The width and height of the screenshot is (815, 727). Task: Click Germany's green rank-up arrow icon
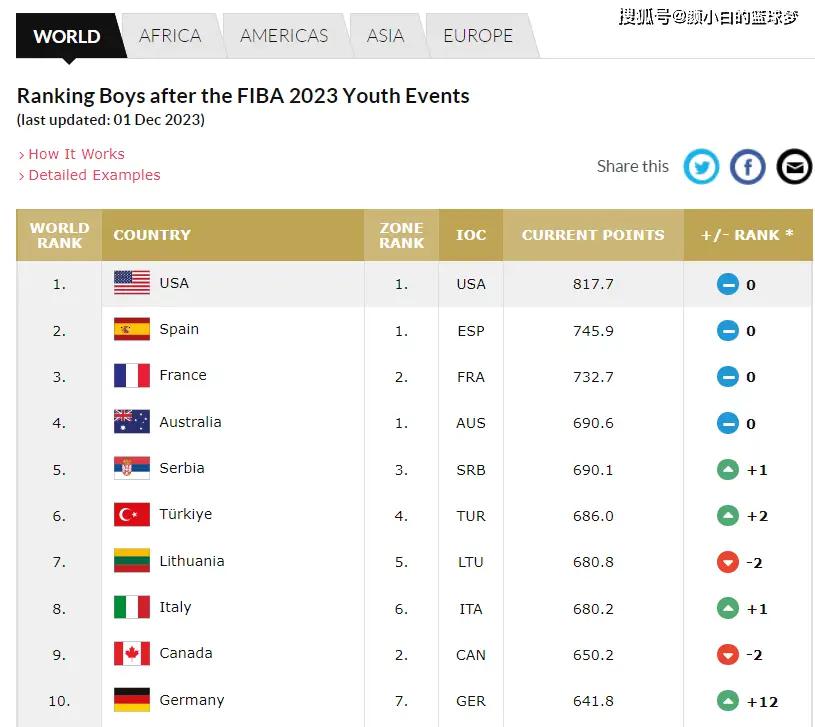coord(728,701)
